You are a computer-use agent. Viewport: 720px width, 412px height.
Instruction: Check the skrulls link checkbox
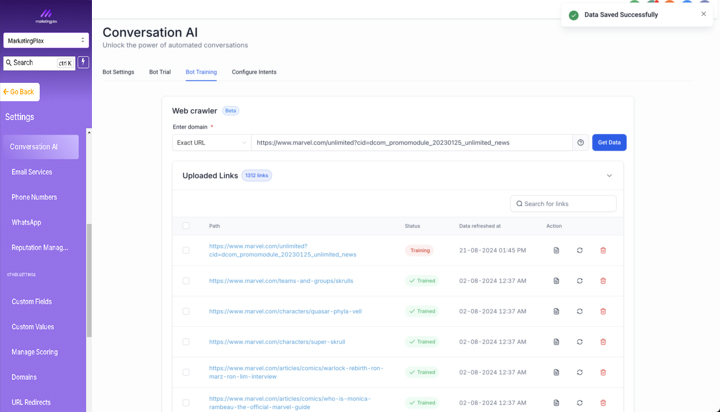click(x=186, y=281)
